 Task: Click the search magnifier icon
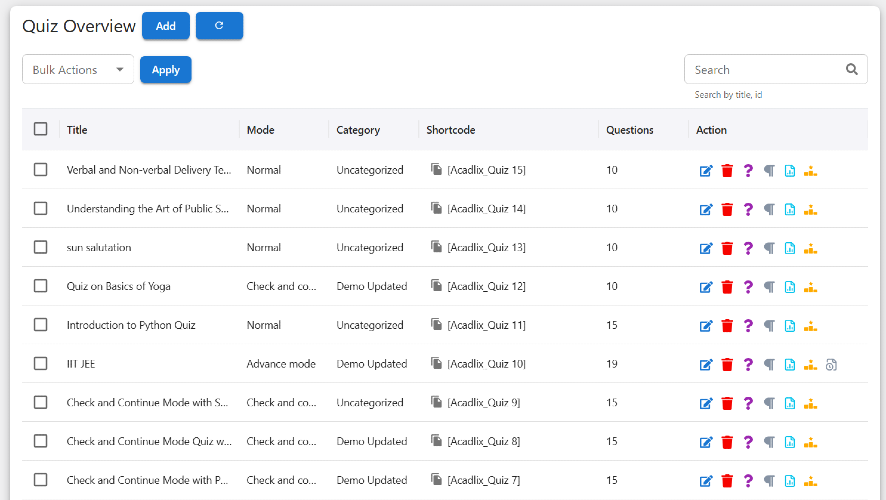point(852,69)
